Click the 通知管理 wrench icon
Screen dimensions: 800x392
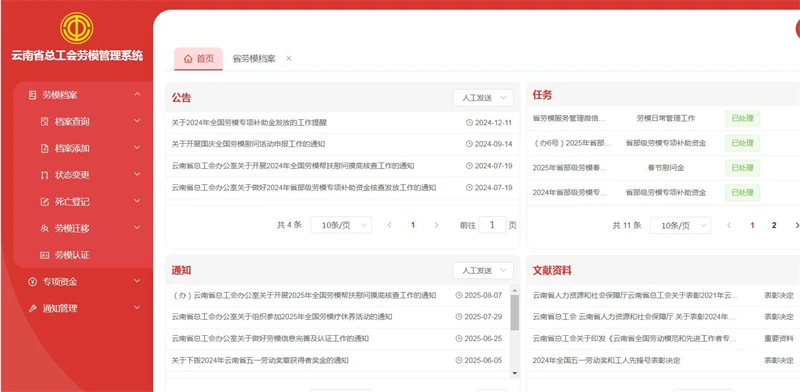33,308
